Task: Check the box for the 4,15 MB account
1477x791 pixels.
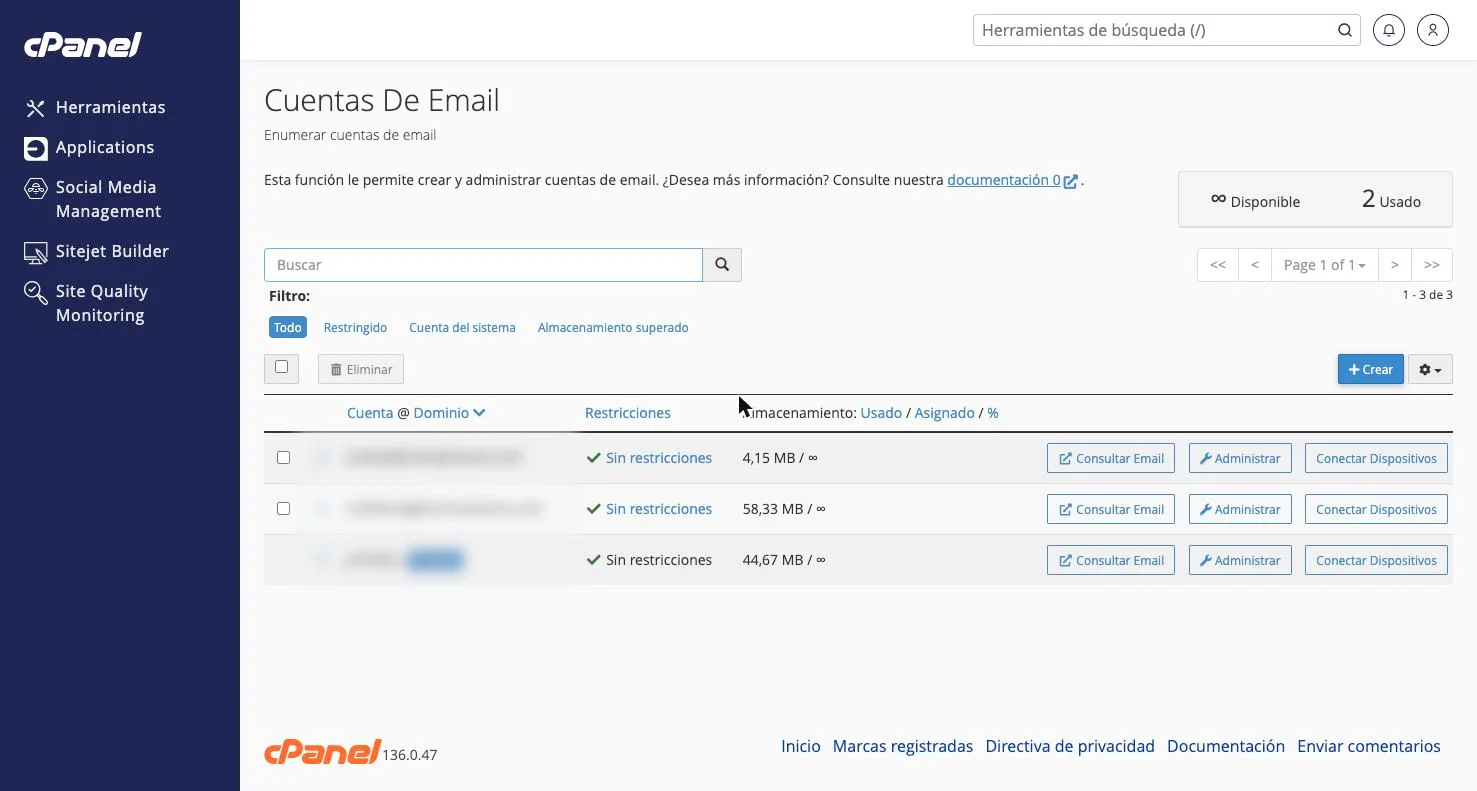Action: [x=283, y=457]
